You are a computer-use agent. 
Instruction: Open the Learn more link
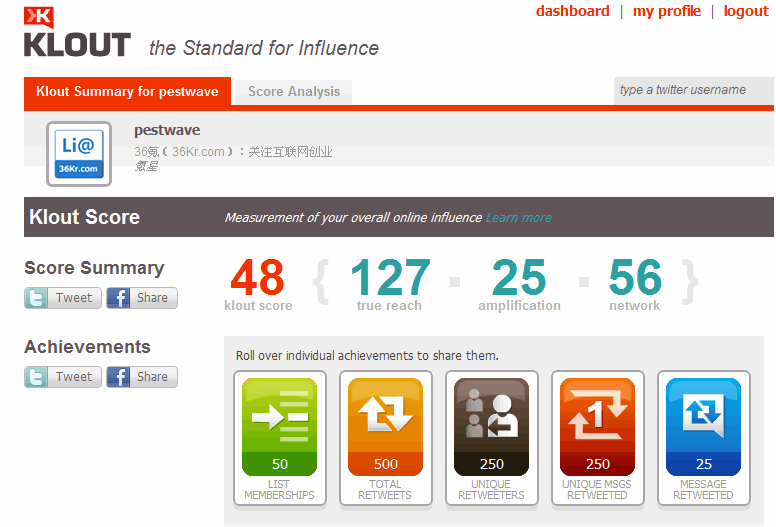point(519,218)
